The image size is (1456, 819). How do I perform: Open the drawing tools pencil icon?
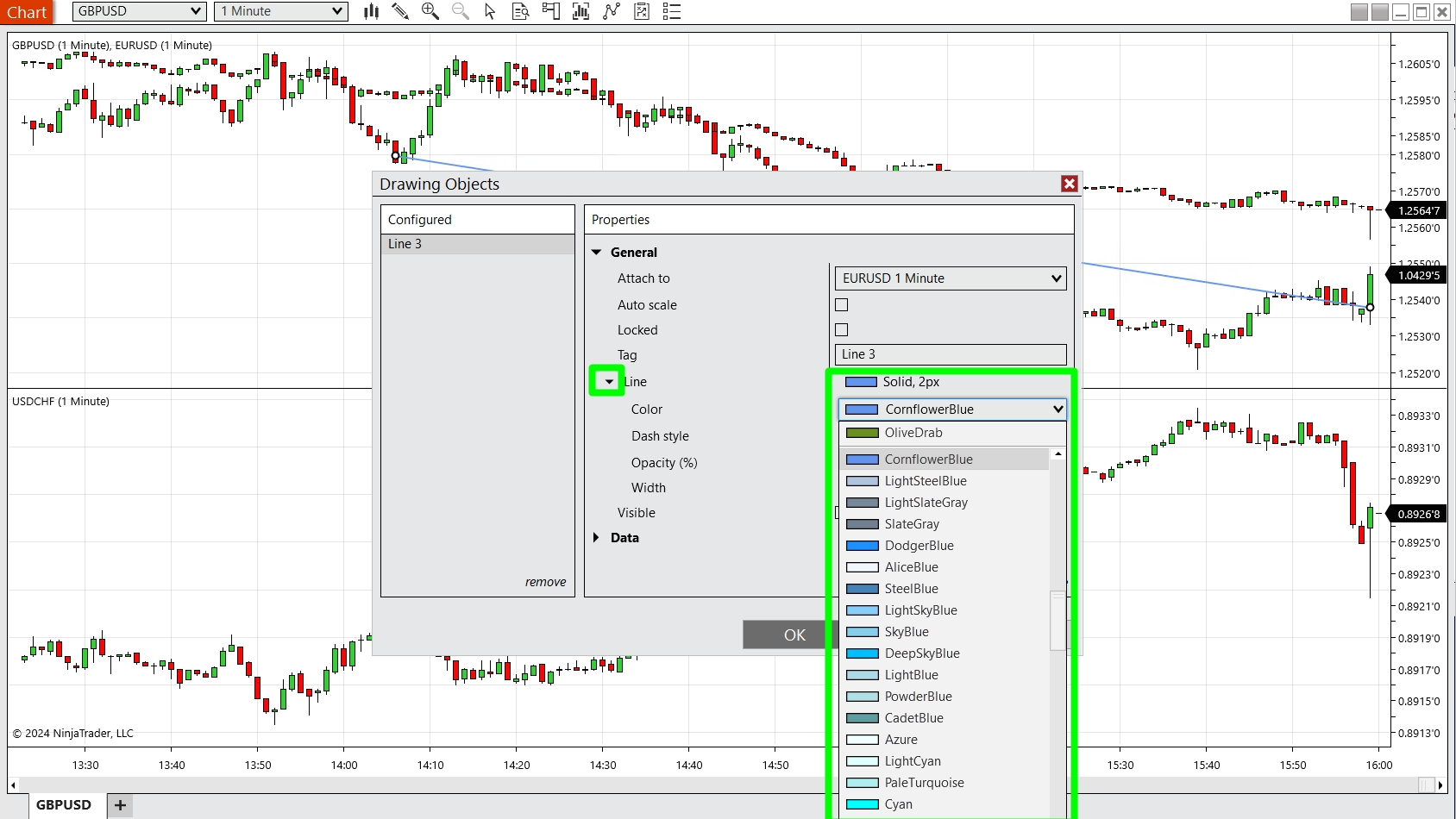(399, 11)
